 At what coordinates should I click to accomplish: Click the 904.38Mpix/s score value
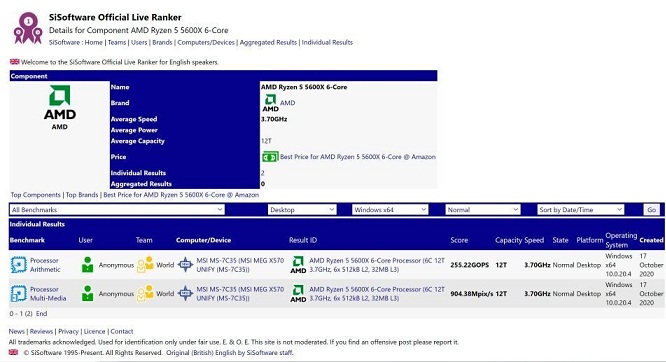coord(472,294)
